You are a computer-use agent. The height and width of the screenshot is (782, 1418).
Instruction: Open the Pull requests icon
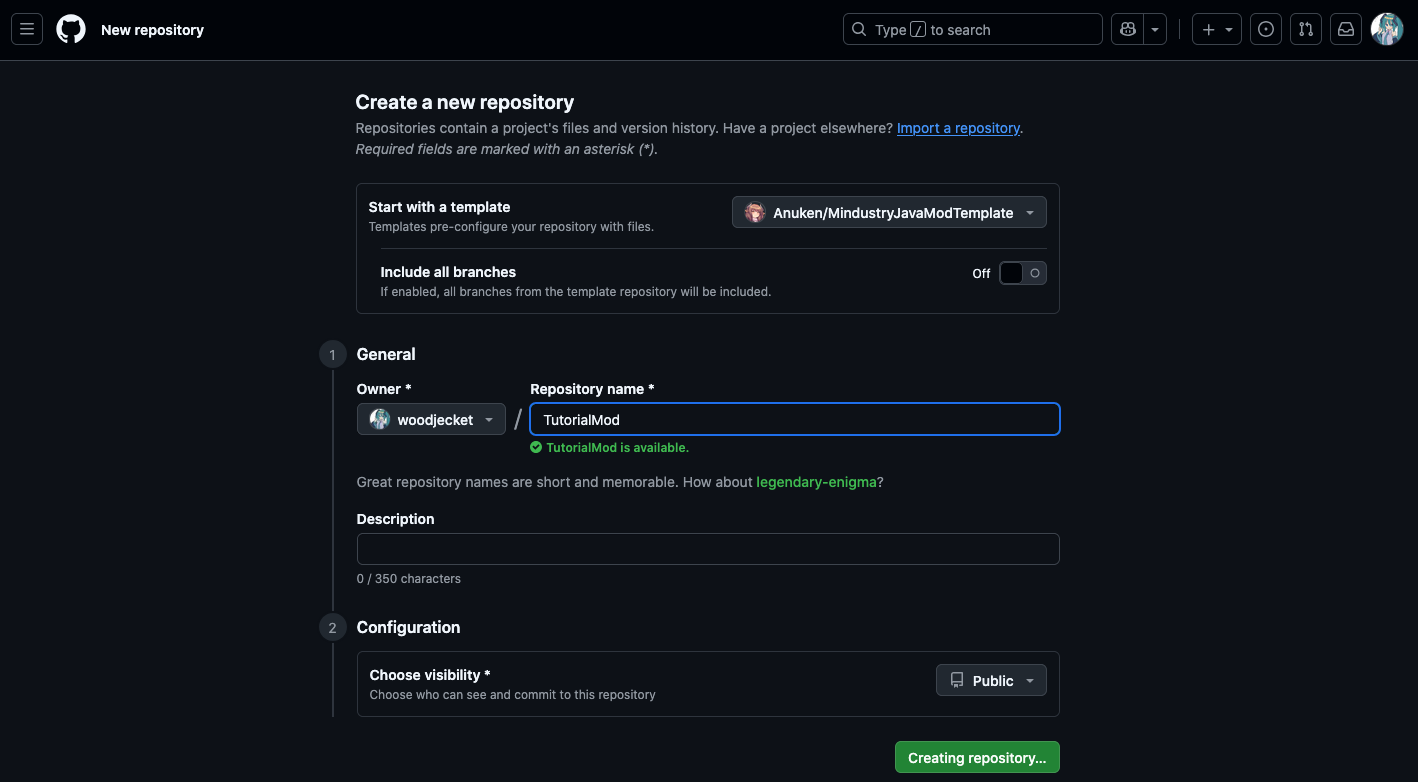click(1305, 29)
